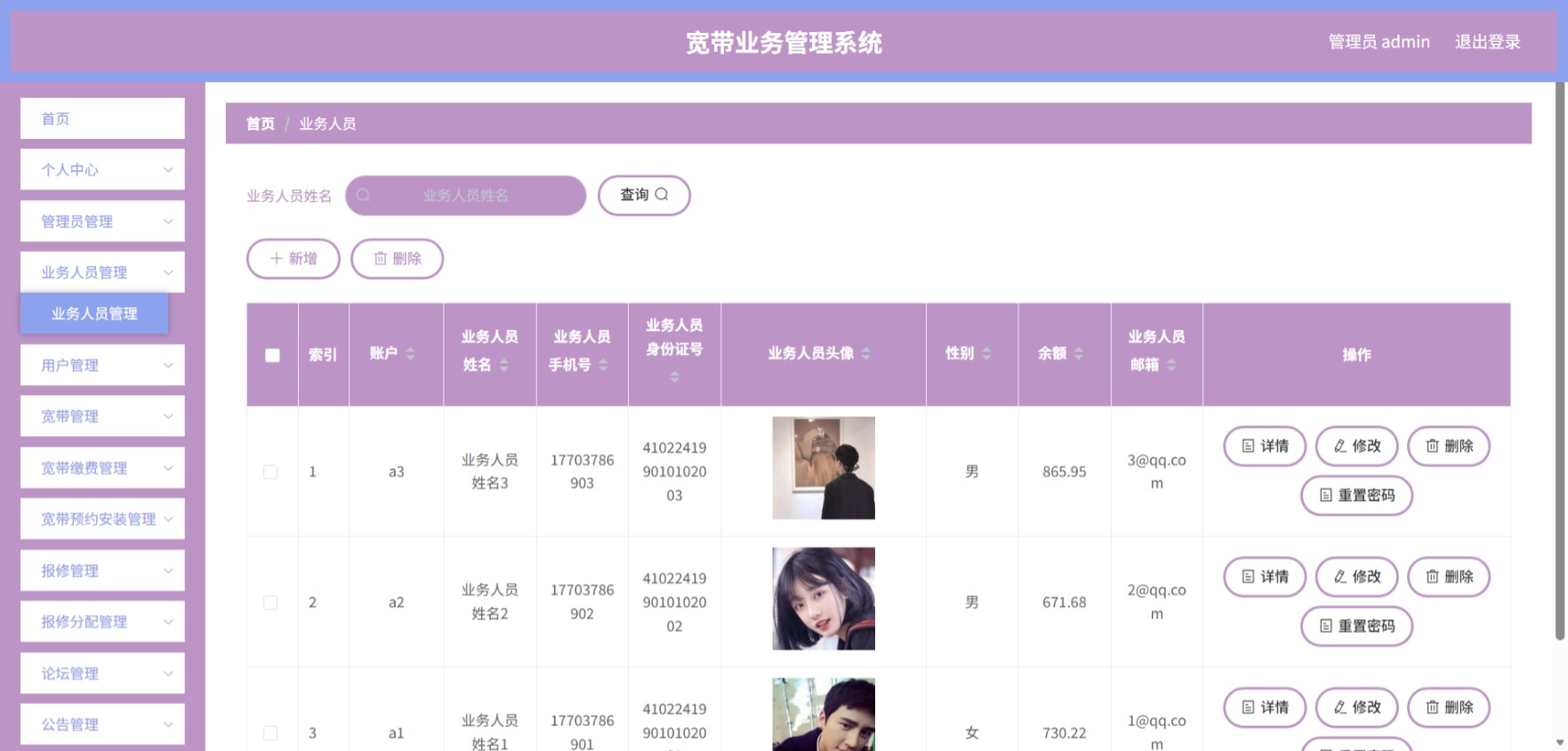The width and height of the screenshot is (1568, 751).
Task: Expand the 宽带管理 sidebar menu
Action: click(102, 416)
